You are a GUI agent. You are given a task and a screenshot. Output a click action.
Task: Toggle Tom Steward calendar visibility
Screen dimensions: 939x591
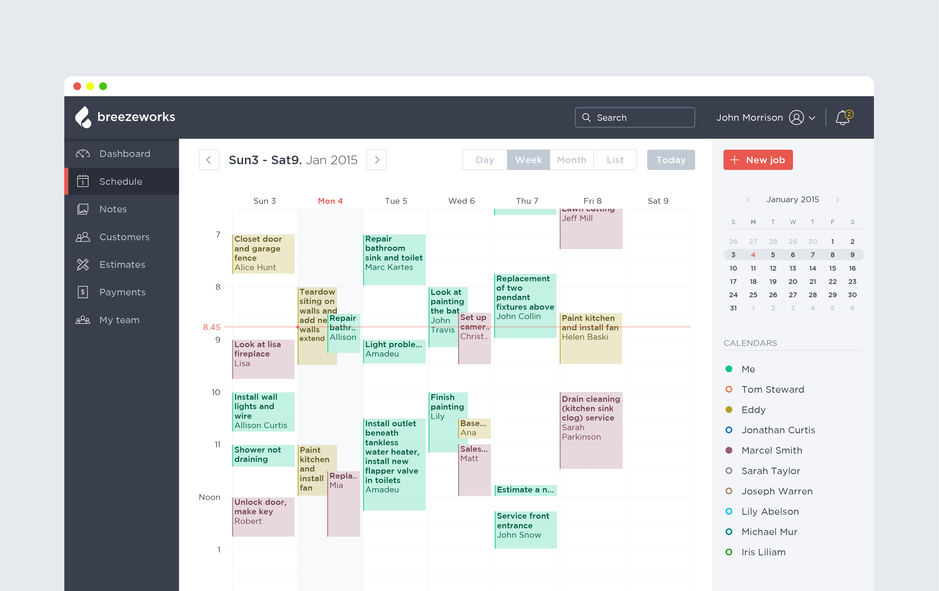729,389
